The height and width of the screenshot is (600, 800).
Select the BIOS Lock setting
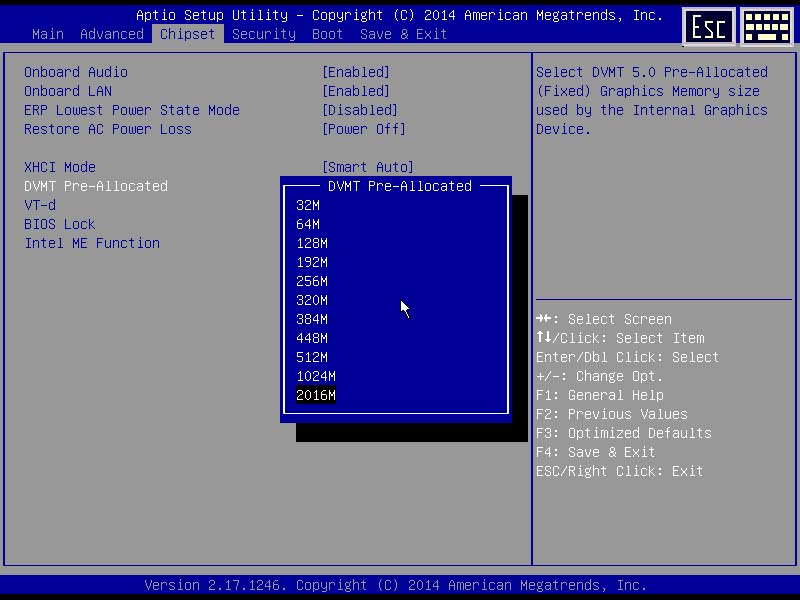click(x=60, y=224)
